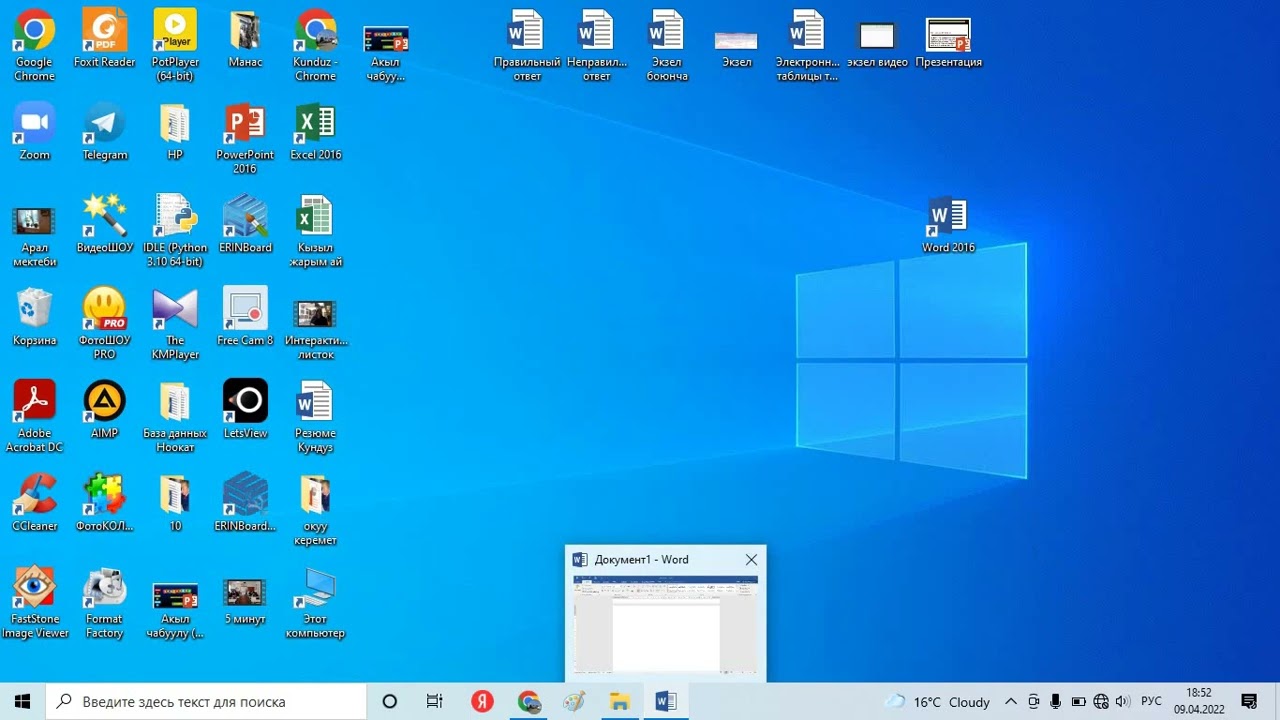
Task: Select the Неправильный ответ document
Action: coord(596,45)
